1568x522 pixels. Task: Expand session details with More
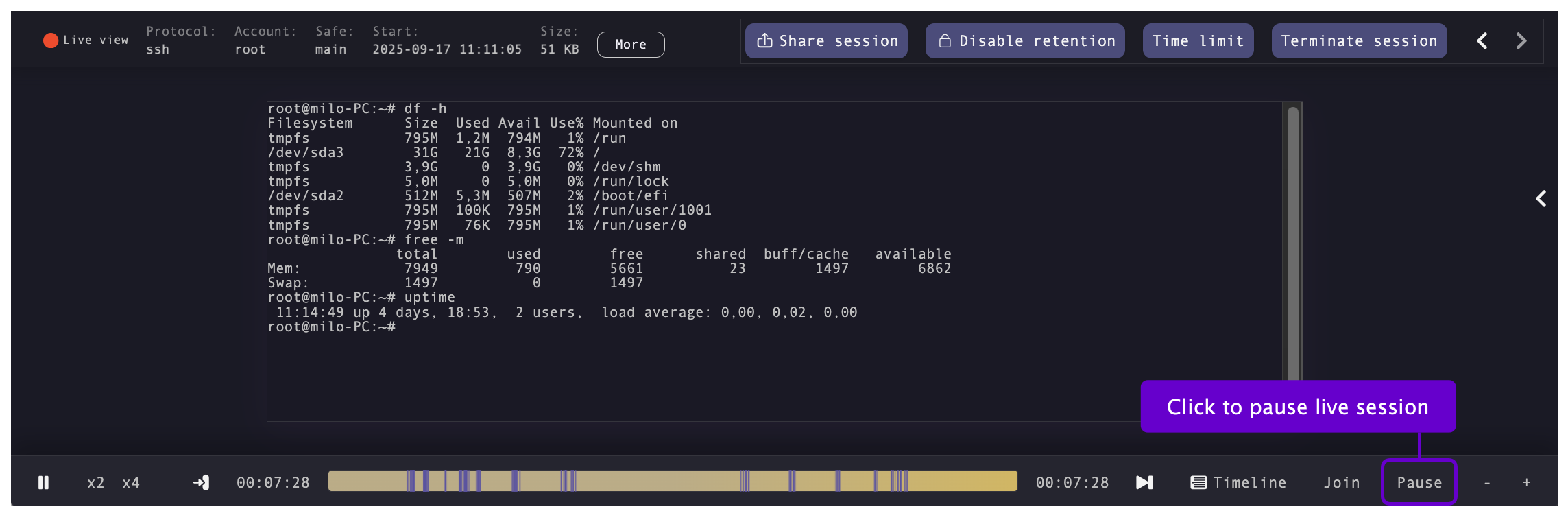pyautogui.click(x=630, y=45)
